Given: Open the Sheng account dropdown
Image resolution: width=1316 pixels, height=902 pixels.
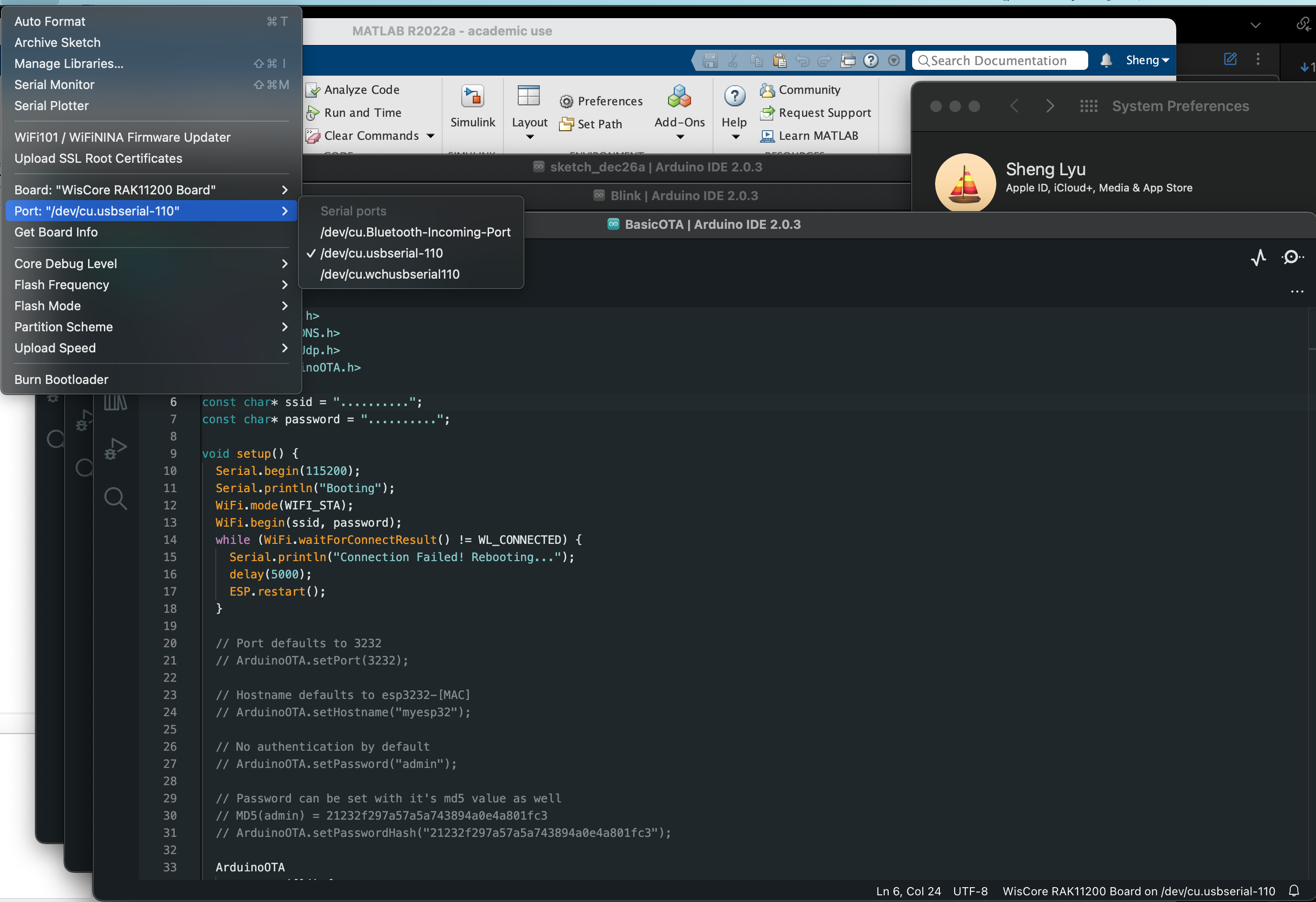Looking at the screenshot, I should (x=1147, y=61).
